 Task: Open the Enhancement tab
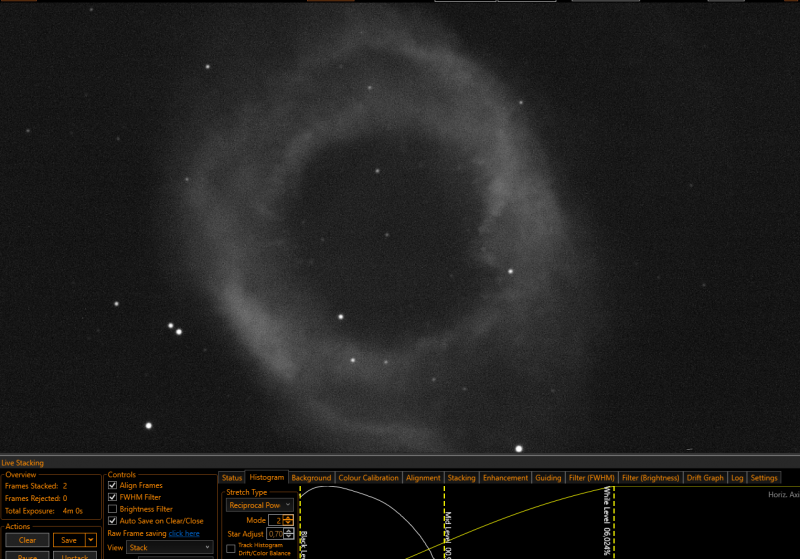505,478
